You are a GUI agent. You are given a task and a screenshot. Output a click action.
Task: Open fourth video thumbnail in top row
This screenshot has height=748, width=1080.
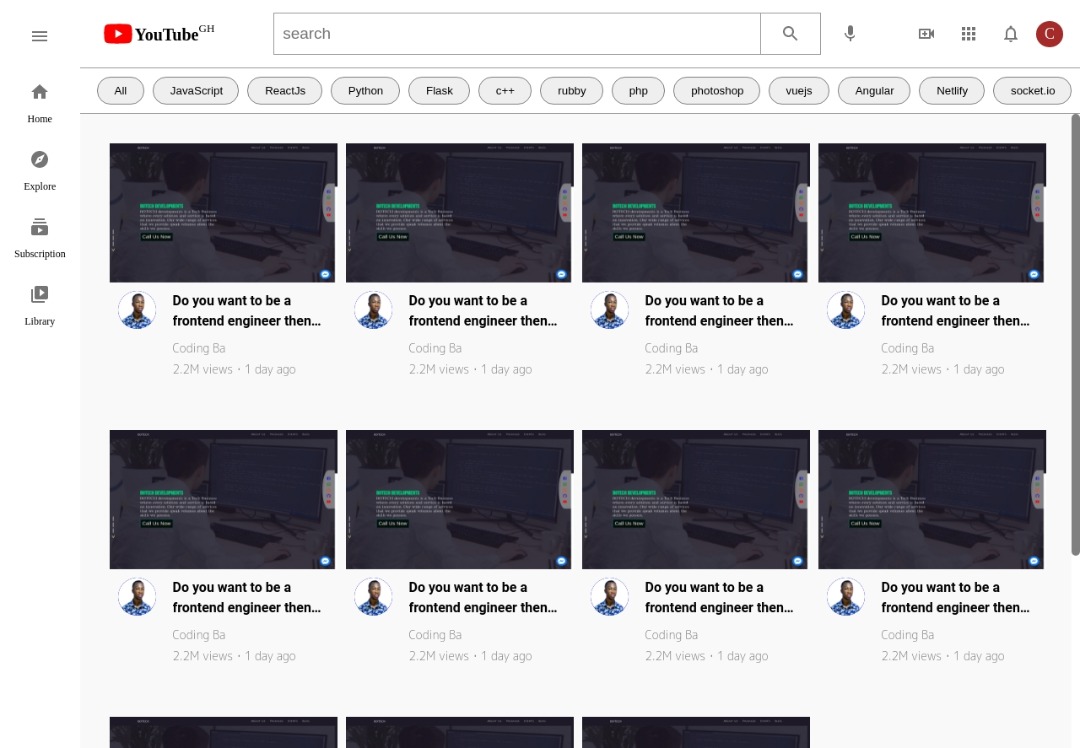(x=932, y=213)
